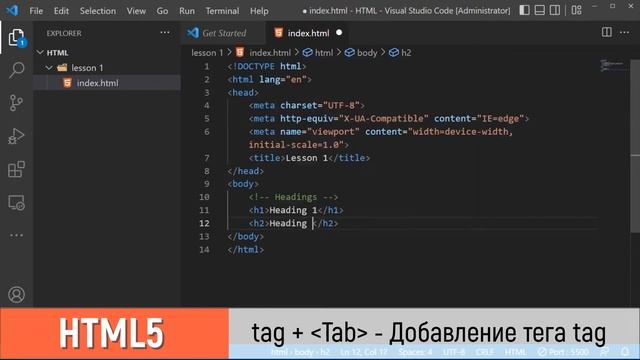
Task: Click "X-UA-Compatible" string on line 5
Action: tap(384, 118)
